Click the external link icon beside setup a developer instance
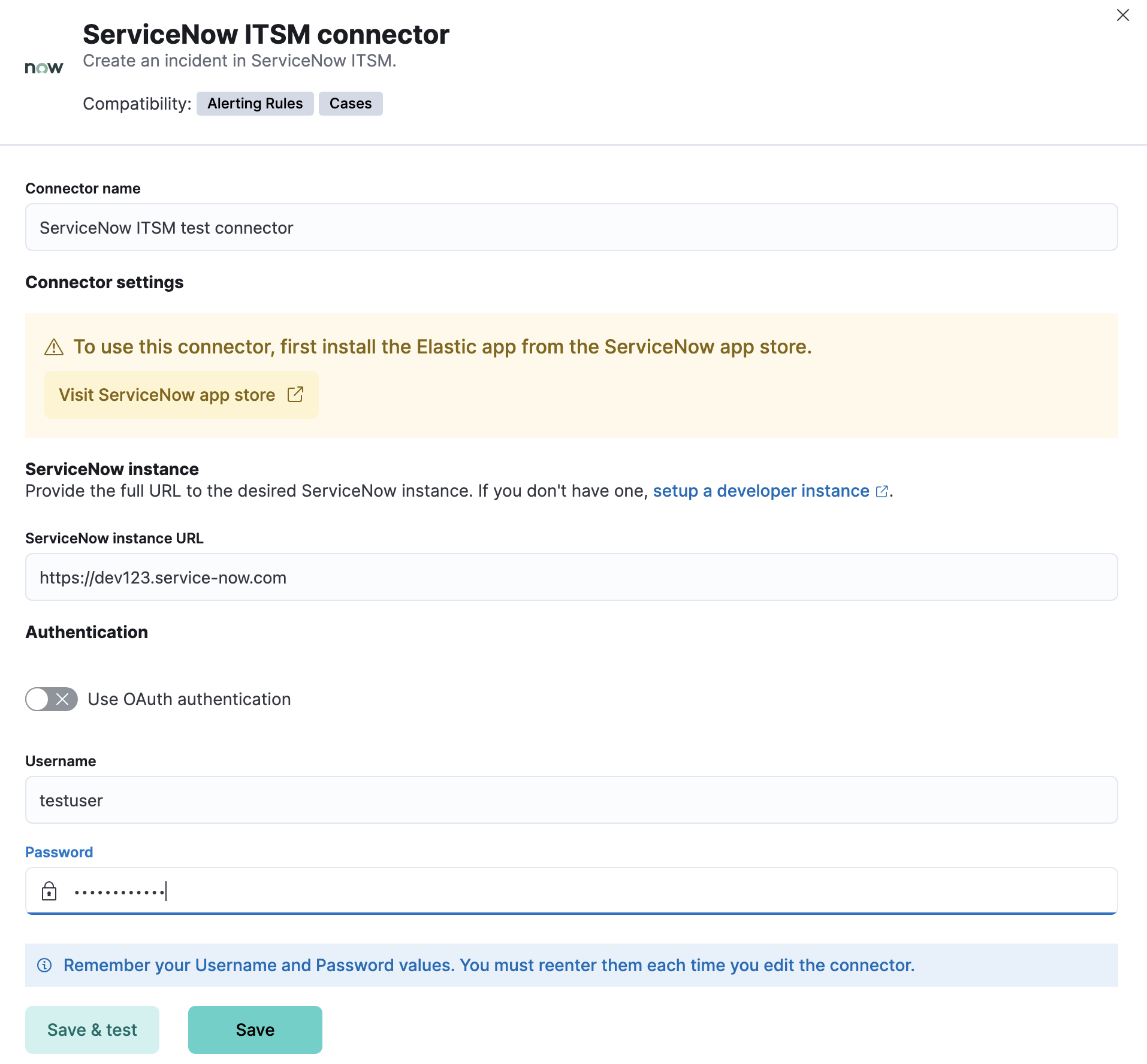The width and height of the screenshot is (1147, 1064). click(x=882, y=491)
